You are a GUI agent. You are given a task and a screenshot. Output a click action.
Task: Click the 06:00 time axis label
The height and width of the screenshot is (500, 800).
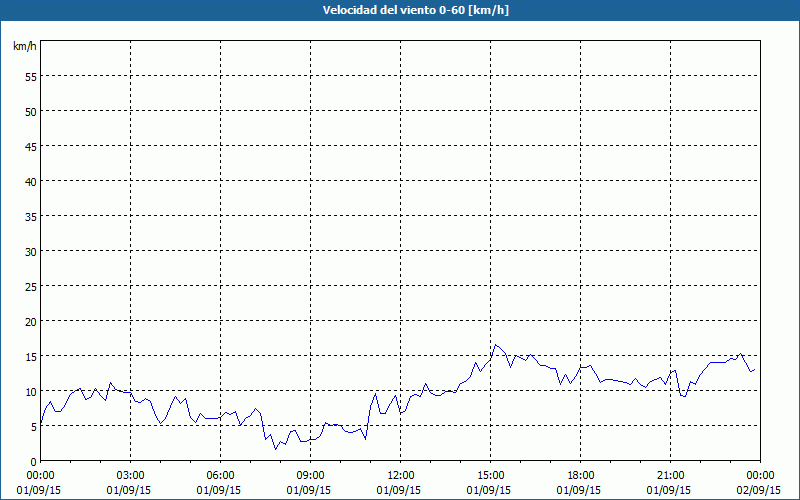pyautogui.click(x=220, y=475)
